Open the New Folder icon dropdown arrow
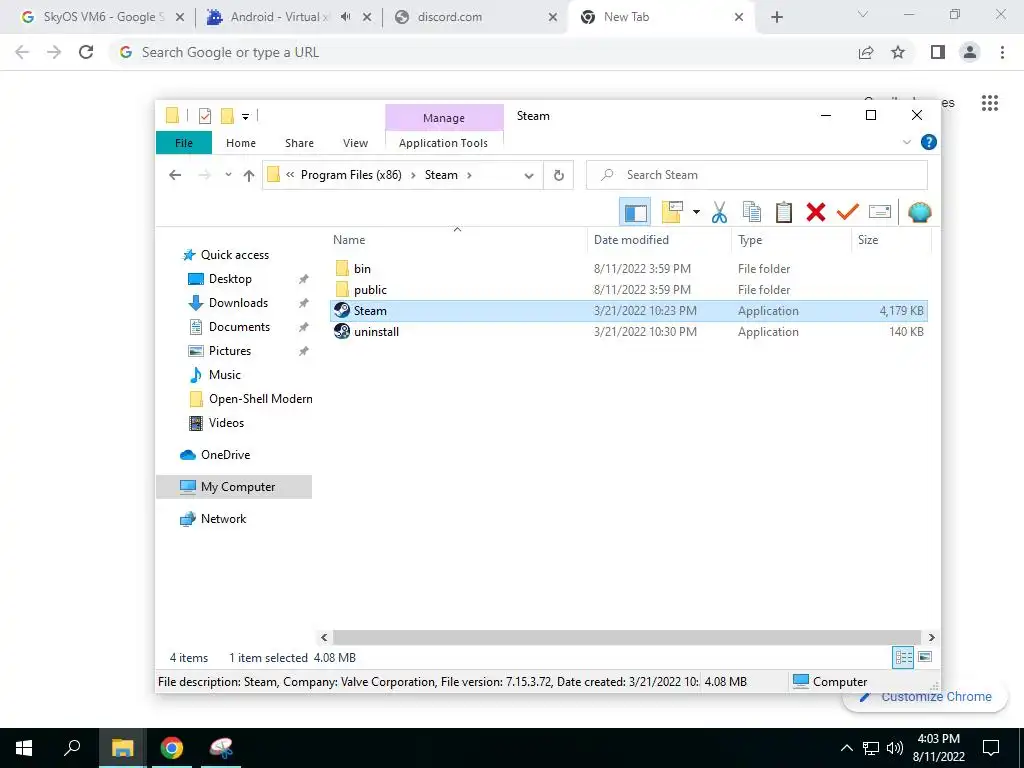 [x=696, y=212]
